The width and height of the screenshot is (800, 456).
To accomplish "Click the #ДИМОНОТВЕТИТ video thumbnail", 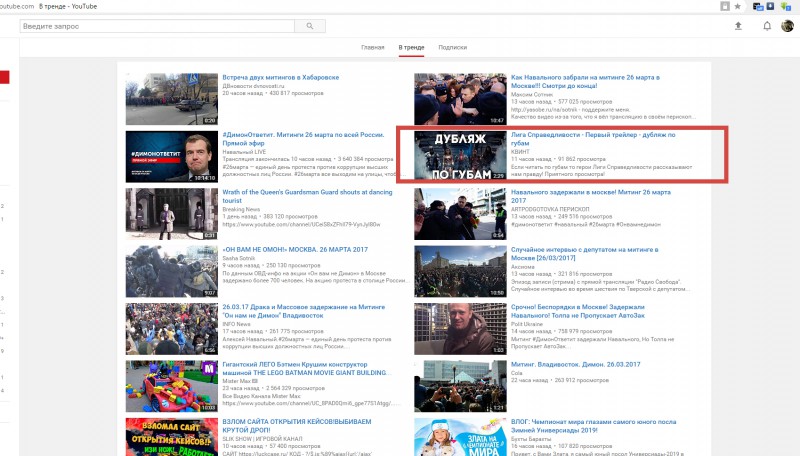I will [x=171, y=157].
